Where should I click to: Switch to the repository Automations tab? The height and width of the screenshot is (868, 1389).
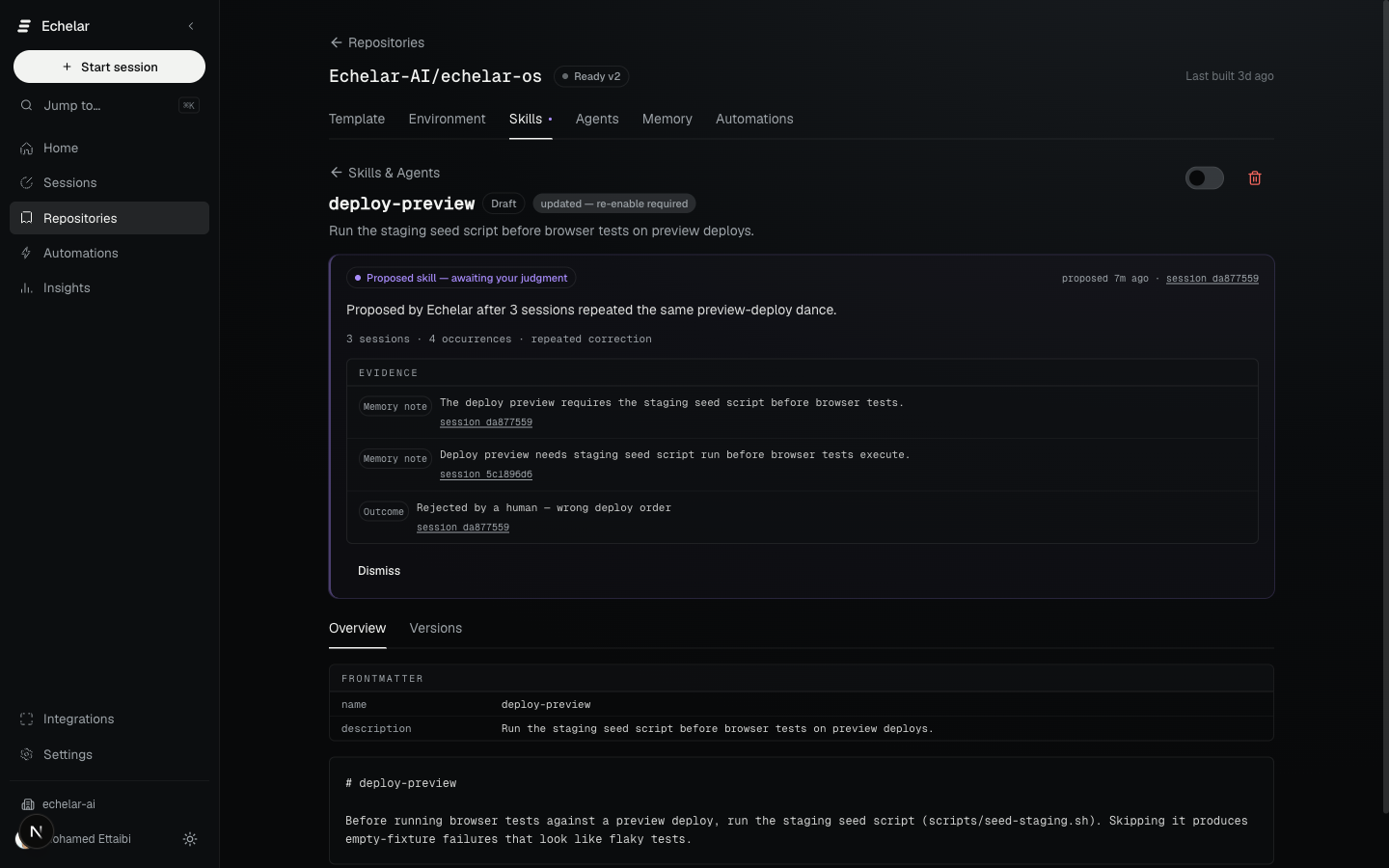click(x=754, y=119)
